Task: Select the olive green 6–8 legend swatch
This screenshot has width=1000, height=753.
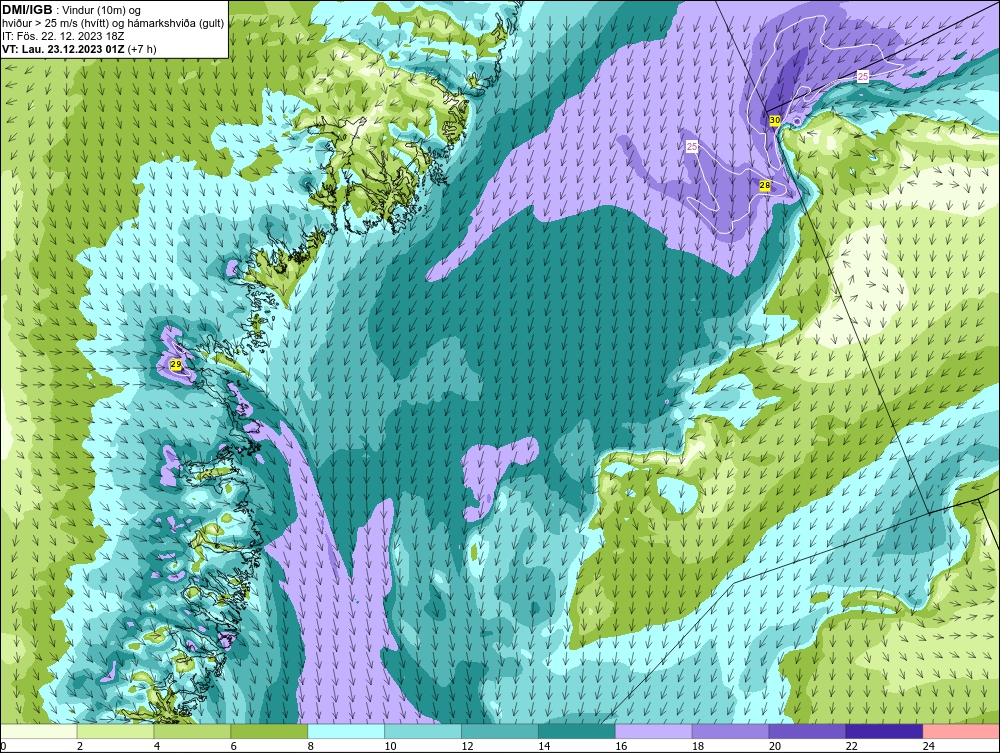Action: pyautogui.click(x=269, y=731)
